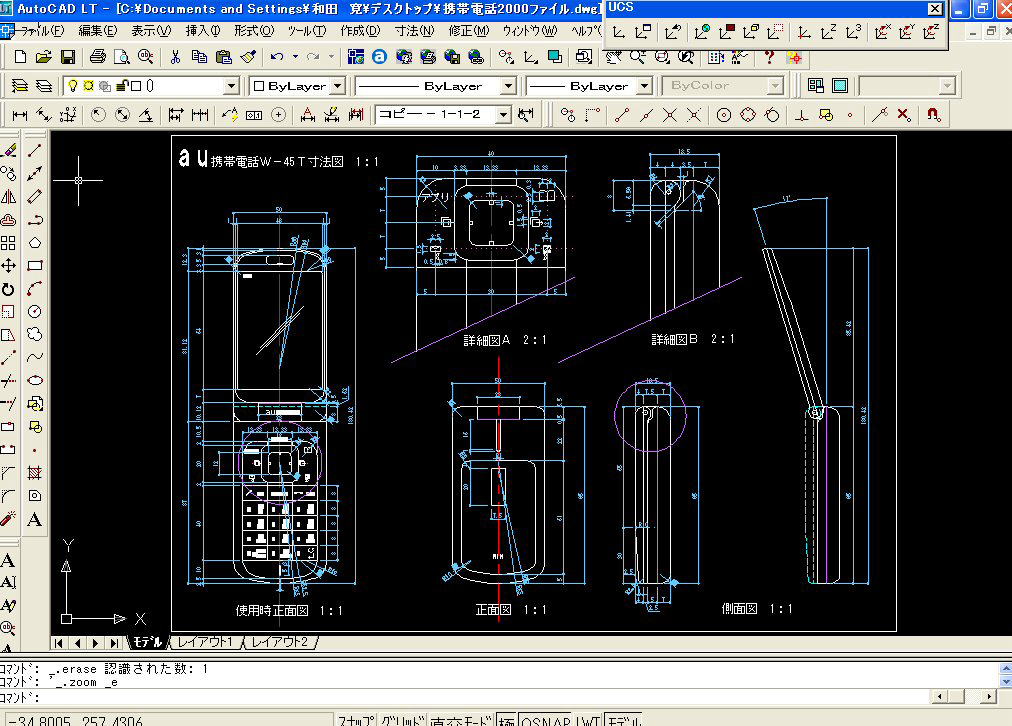Open the ByLayer lineweight control dropdown
This screenshot has height=726, width=1012.
coord(644,86)
